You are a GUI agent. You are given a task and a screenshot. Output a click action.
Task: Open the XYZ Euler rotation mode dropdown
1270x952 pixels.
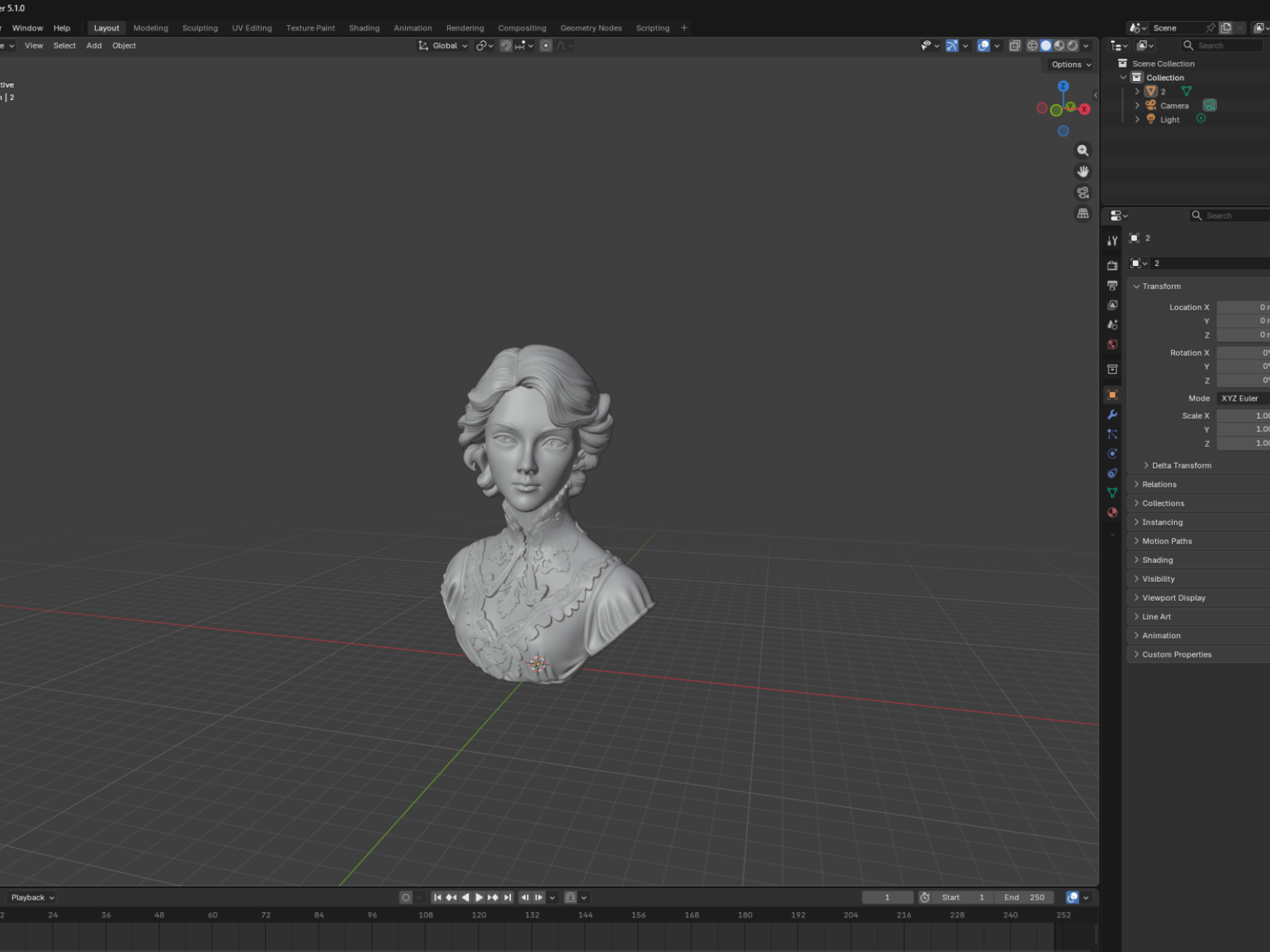pyautogui.click(x=1243, y=398)
